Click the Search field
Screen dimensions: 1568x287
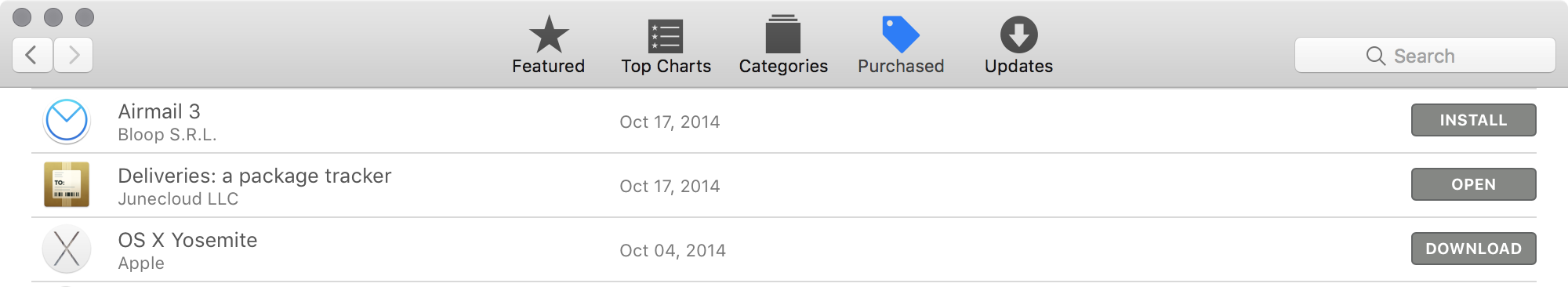point(1425,56)
